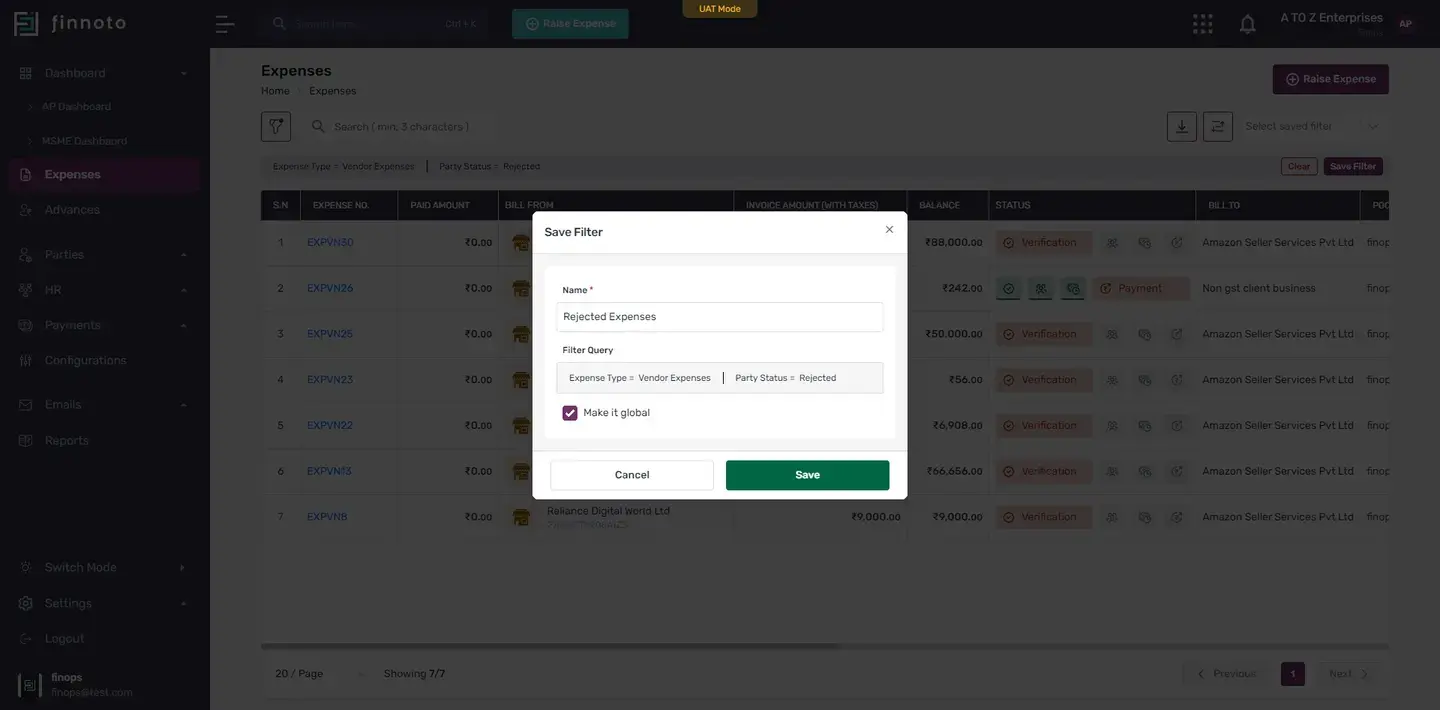Click Verification status on EXPVN30 row
Screen dimensions: 1440x710
(1043, 242)
